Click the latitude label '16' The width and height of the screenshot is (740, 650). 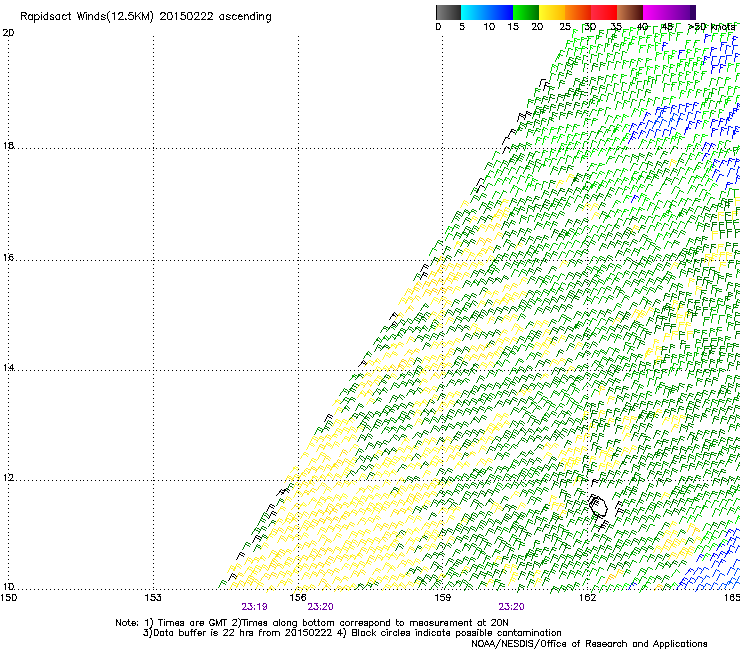(x=8, y=257)
